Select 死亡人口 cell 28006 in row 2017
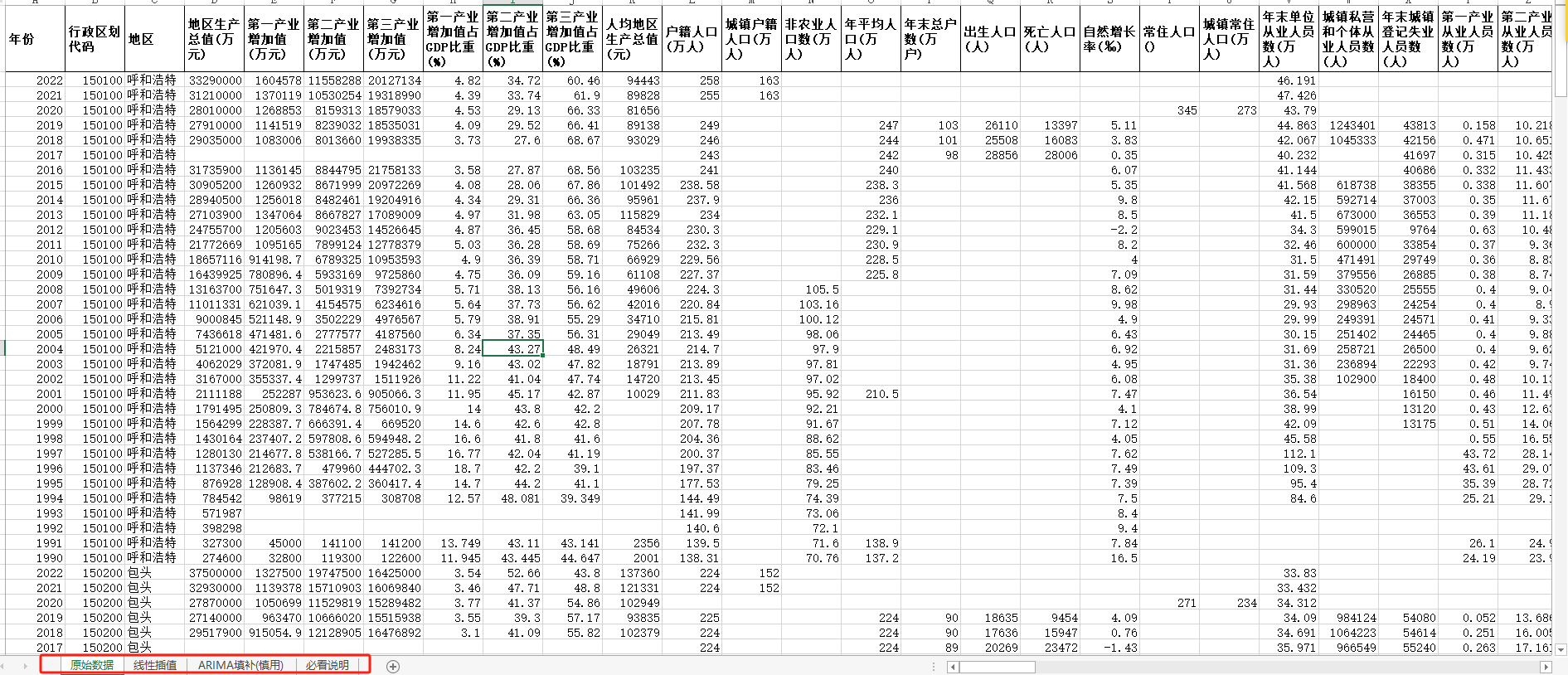 1050,155
